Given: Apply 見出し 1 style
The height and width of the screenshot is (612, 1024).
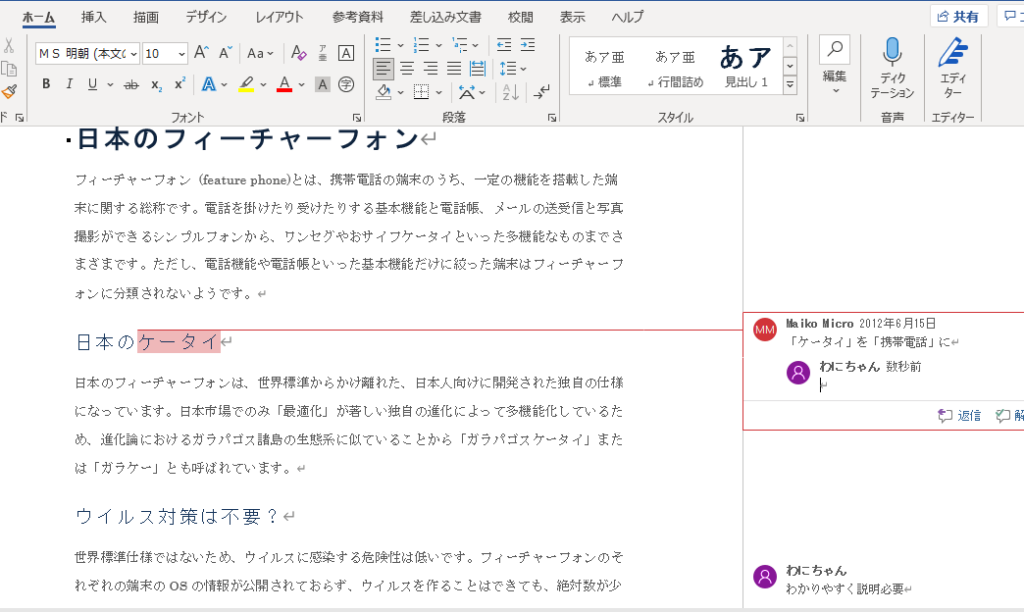Looking at the screenshot, I should pos(746,69).
